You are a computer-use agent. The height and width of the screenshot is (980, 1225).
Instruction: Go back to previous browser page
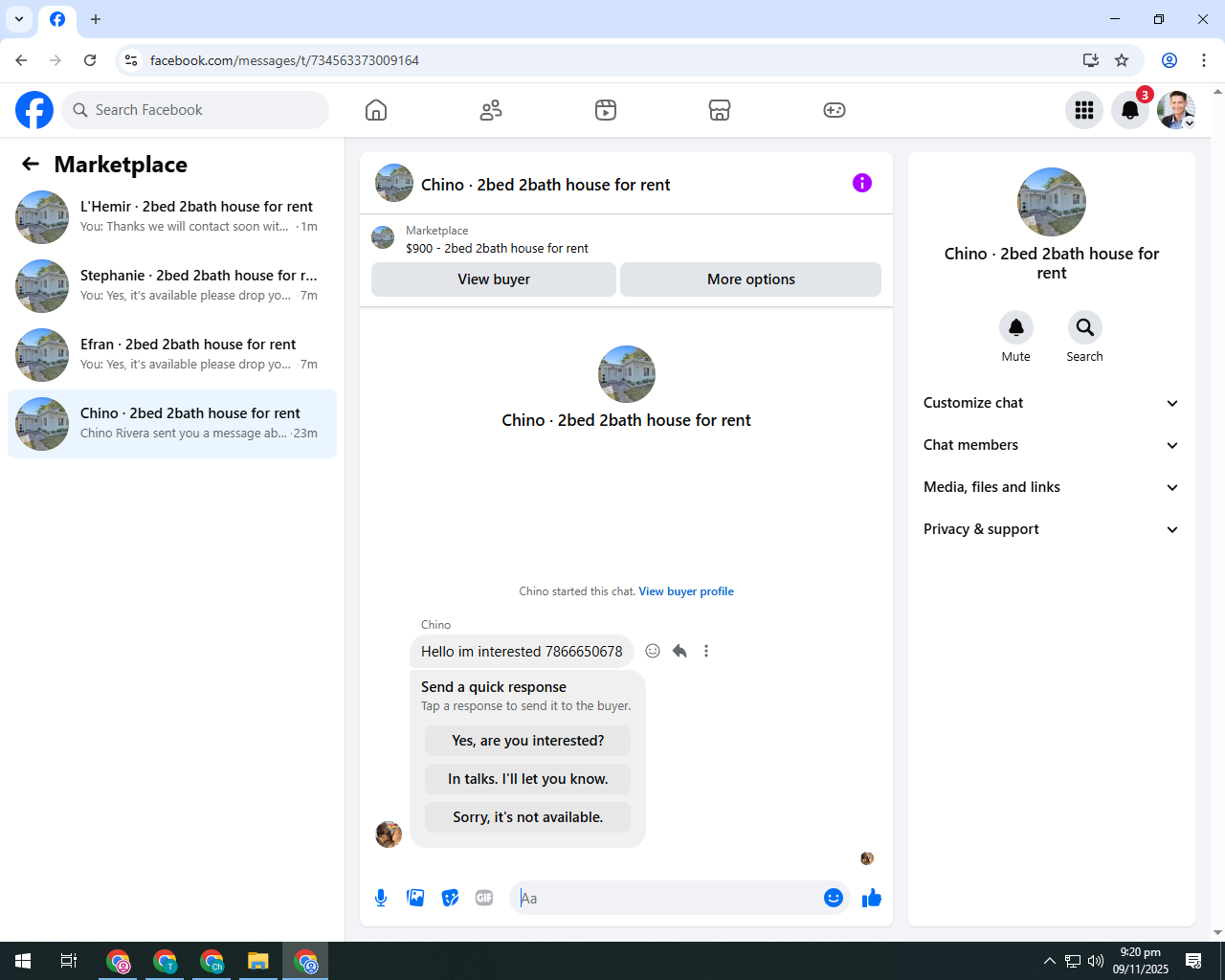point(21,60)
